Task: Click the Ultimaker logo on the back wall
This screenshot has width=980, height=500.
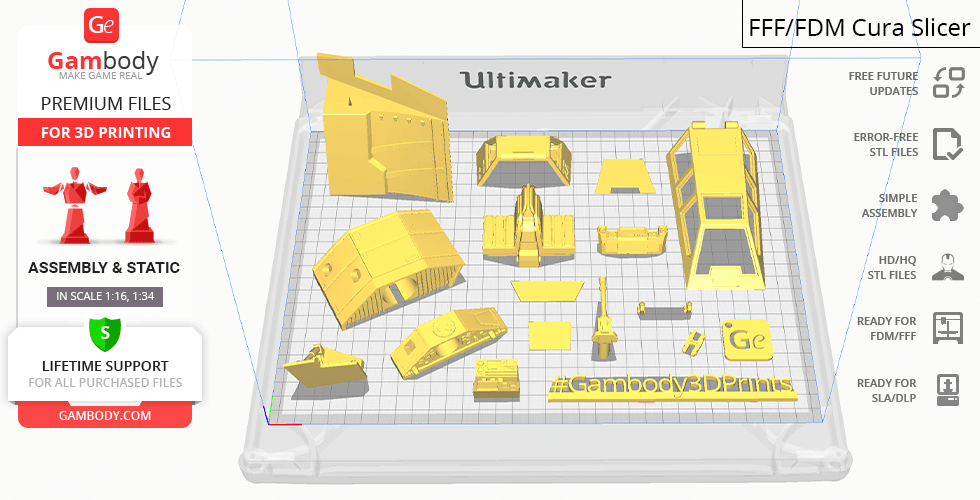Action: pos(535,80)
